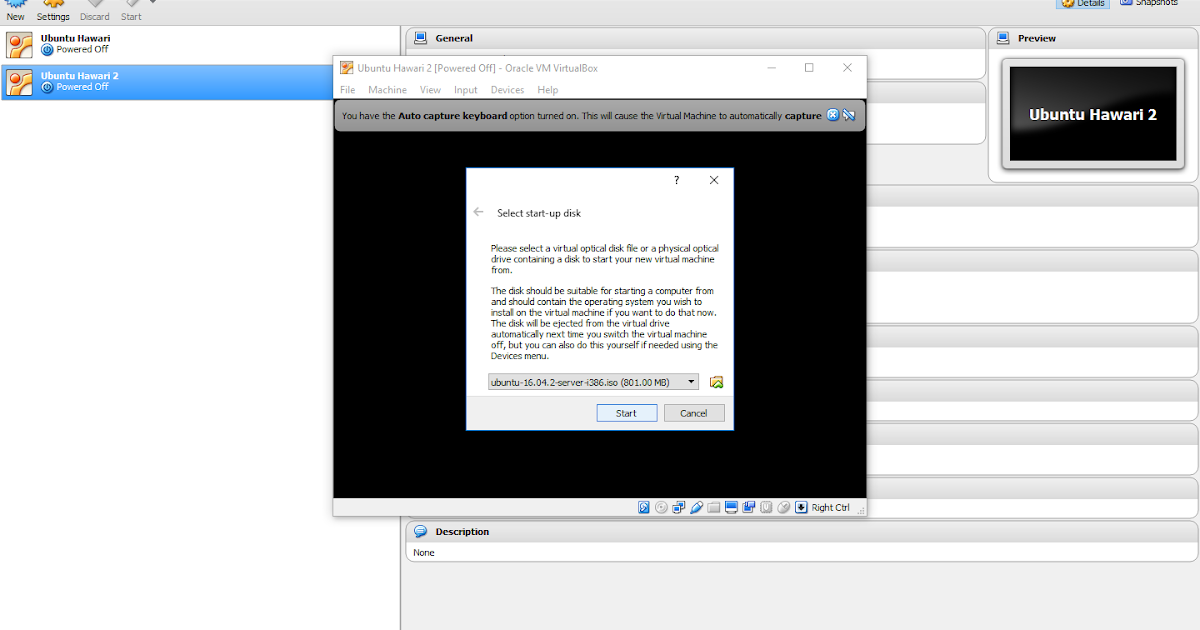The image size is (1200, 630).
Task: Click the Start button in the dialog
Action: [627, 413]
